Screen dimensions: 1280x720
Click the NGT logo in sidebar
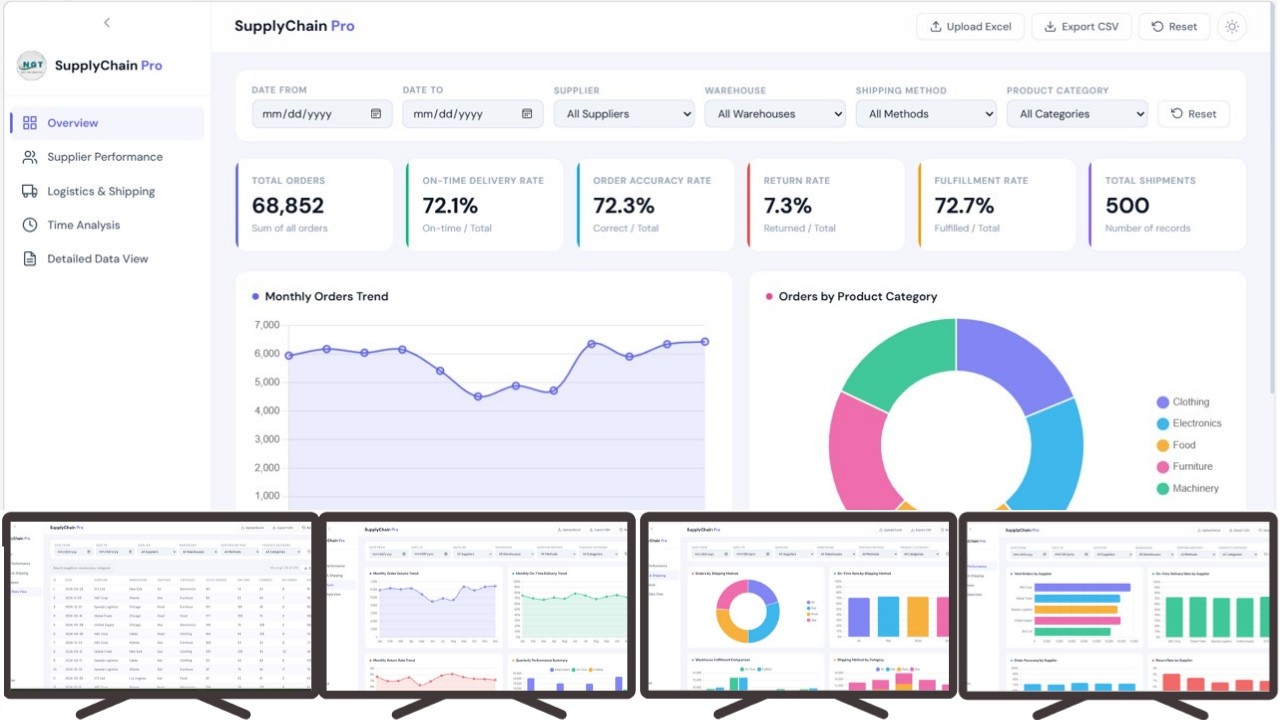pyautogui.click(x=32, y=65)
